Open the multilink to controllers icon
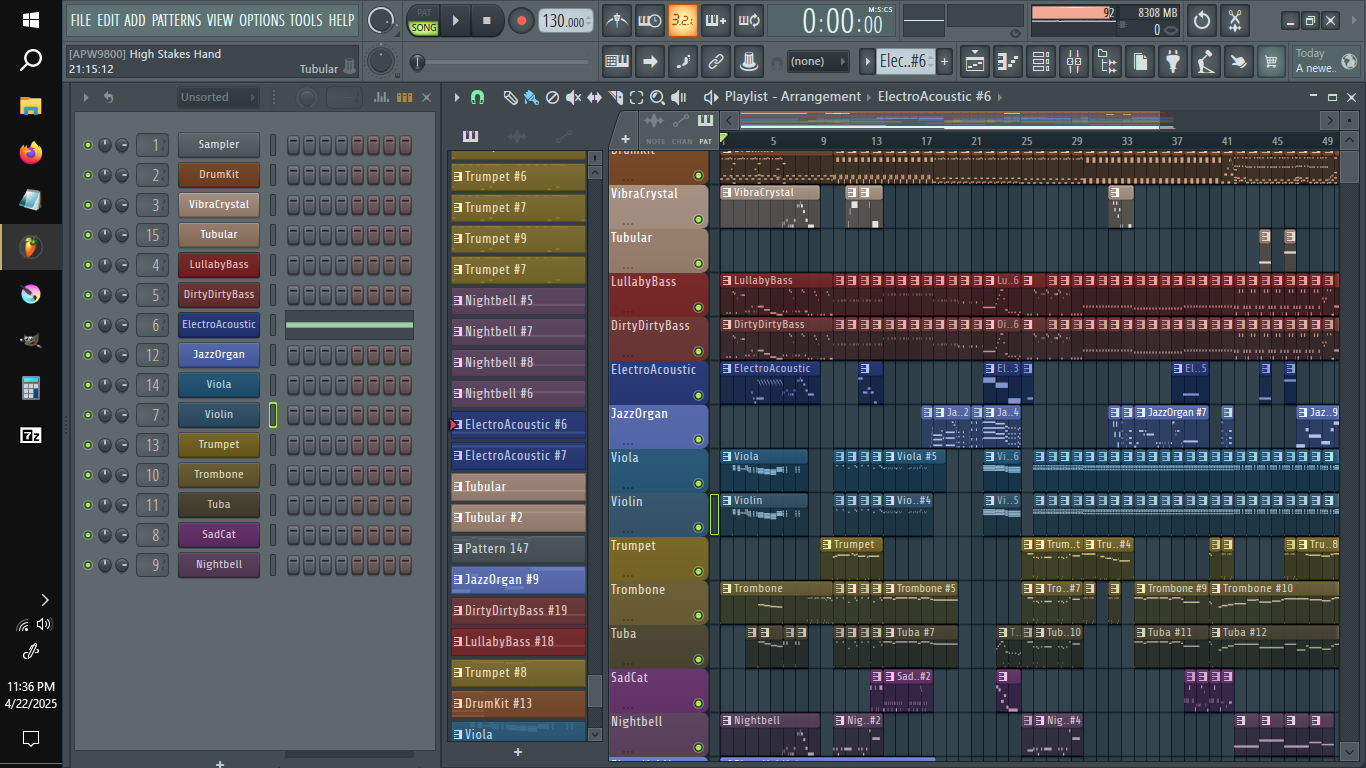Viewport: 1366px width, 768px height. point(749,62)
